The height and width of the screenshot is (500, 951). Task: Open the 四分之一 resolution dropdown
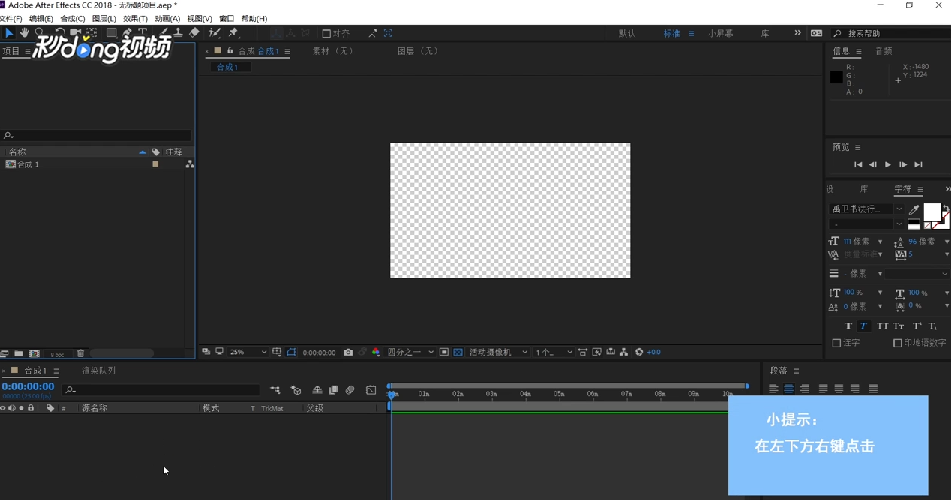point(411,352)
